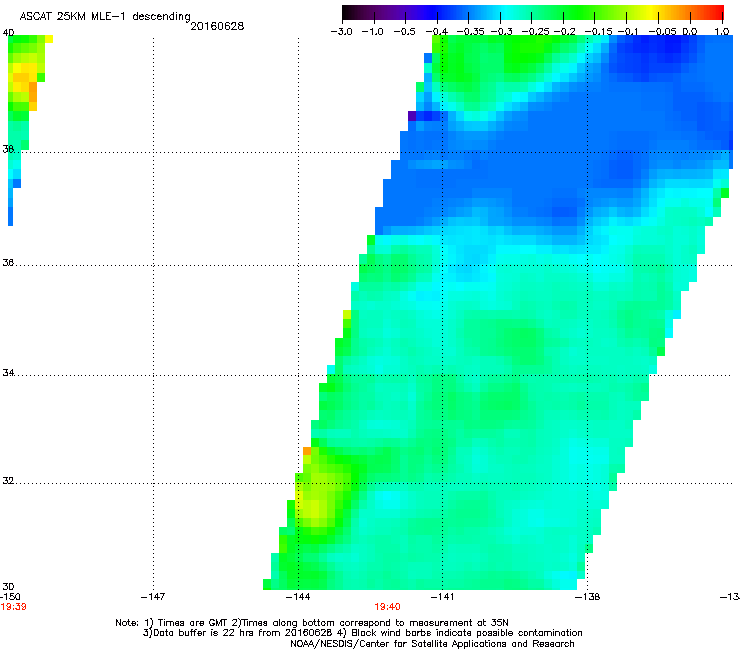The width and height of the screenshot is (740, 650).
Task: Click the title "ASCAT 25KM MLE-1 descending"
Action: pyautogui.click(x=105, y=17)
